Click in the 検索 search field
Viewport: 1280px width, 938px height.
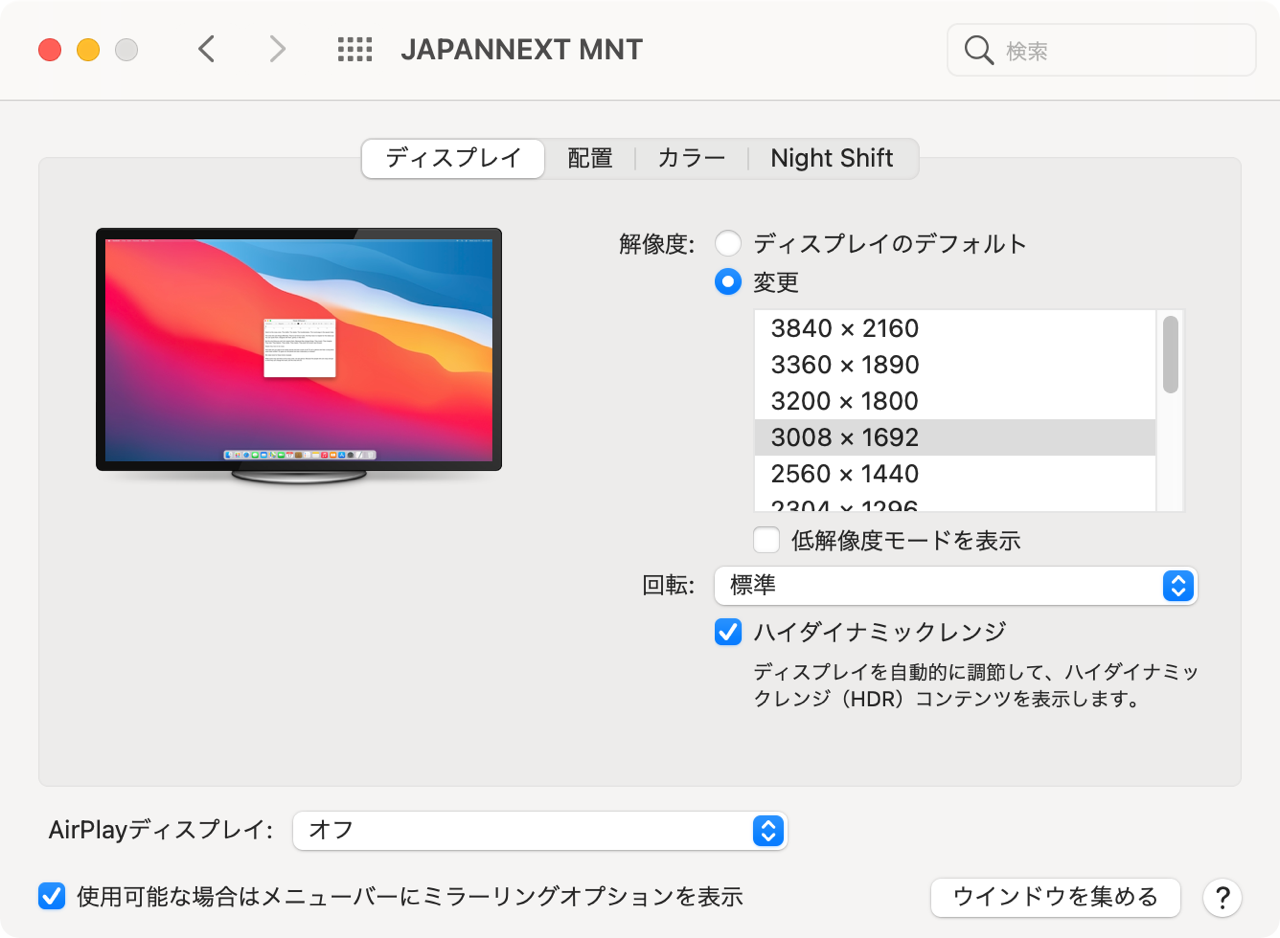tap(1101, 50)
